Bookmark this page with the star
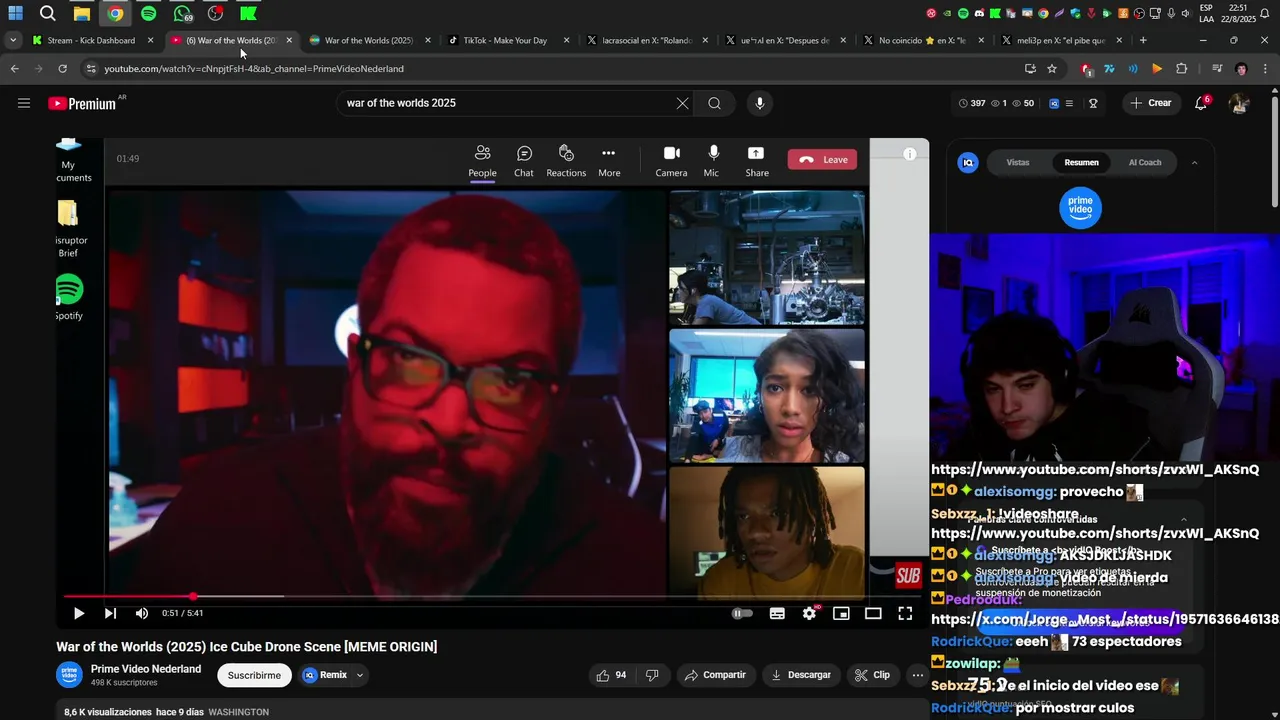The image size is (1280, 720). (1052, 68)
